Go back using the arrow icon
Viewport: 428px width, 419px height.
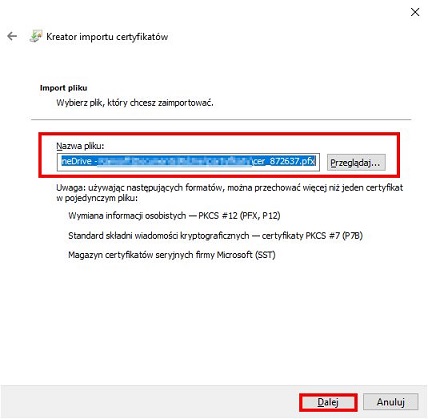(12, 36)
